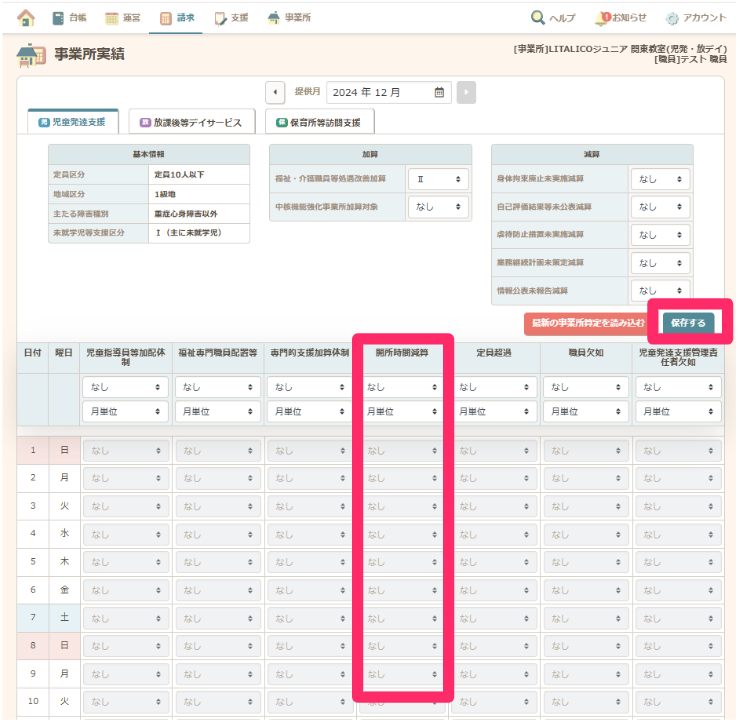Viewport: 740px width, 723px height.
Task: Open 開所時間減算 header なし dropdown
Action: click(x=401, y=386)
